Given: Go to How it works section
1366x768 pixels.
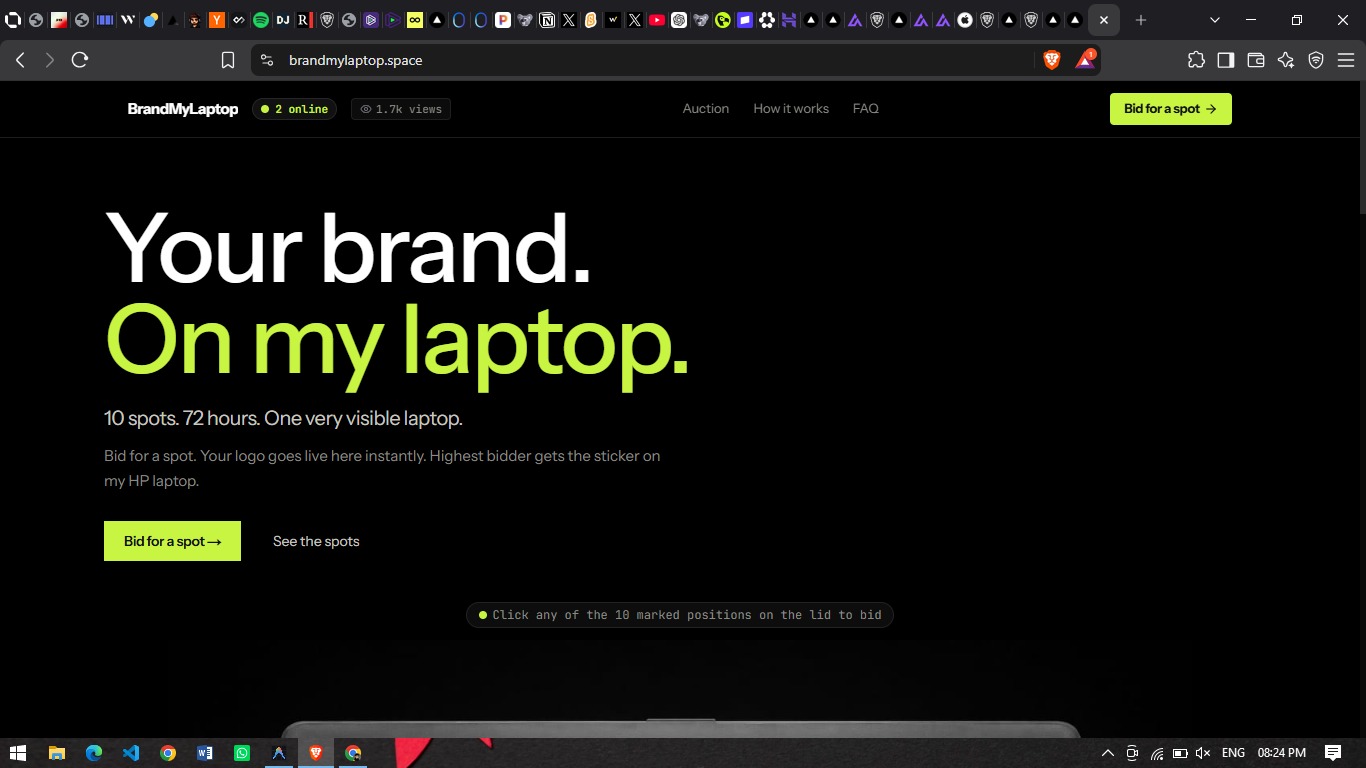Looking at the screenshot, I should coord(791,109).
